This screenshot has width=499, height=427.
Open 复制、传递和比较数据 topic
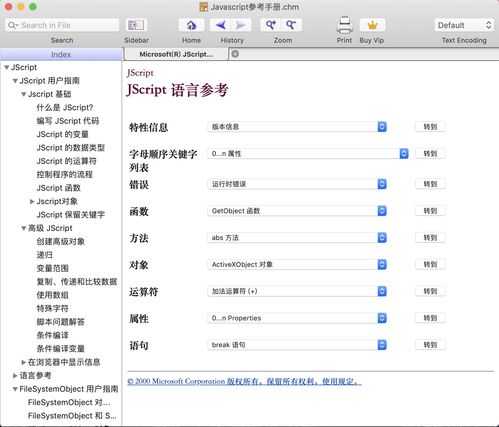(77, 282)
